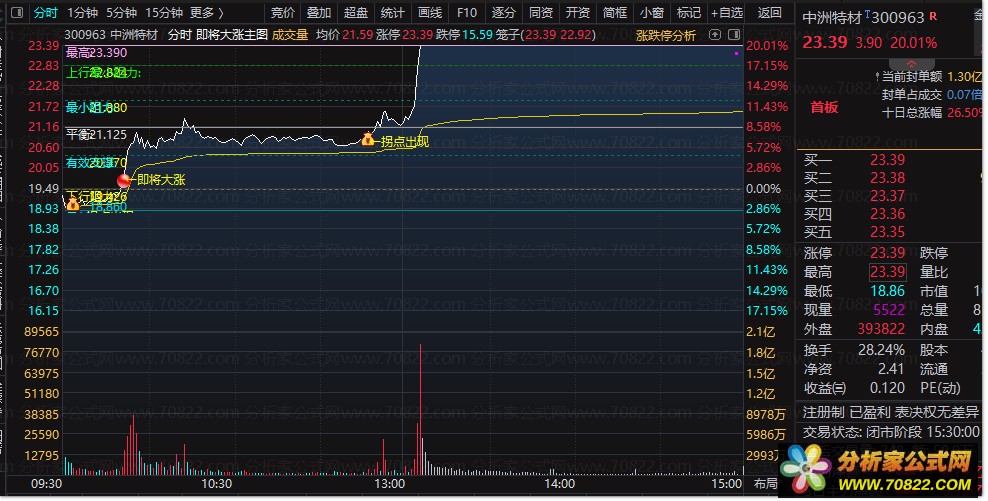Click the 当前封单额 1.30亿 row
This screenshot has width=988, height=501.
point(931,76)
